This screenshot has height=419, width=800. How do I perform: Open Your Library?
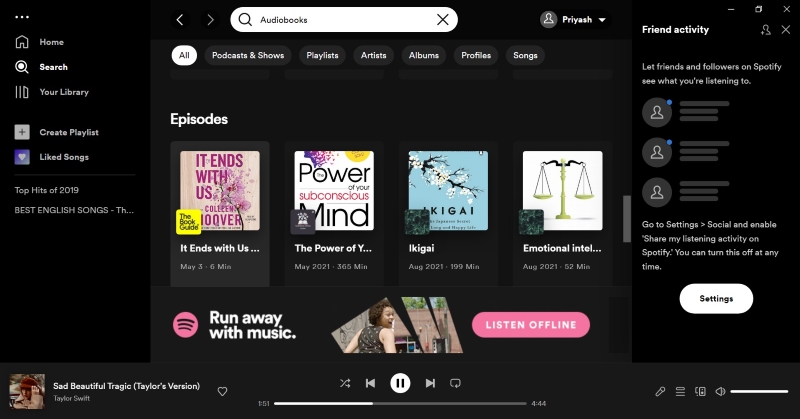(x=52, y=92)
